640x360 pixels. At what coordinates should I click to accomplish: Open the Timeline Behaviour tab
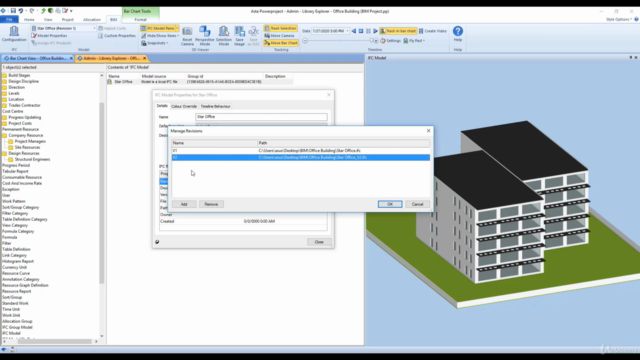click(x=215, y=106)
